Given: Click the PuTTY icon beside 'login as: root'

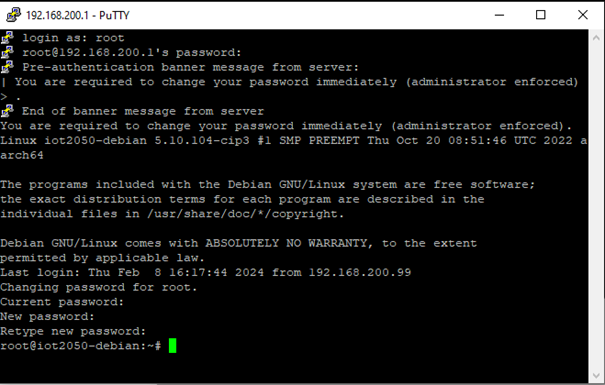Looking at the screenshot, I should point(7,37).
